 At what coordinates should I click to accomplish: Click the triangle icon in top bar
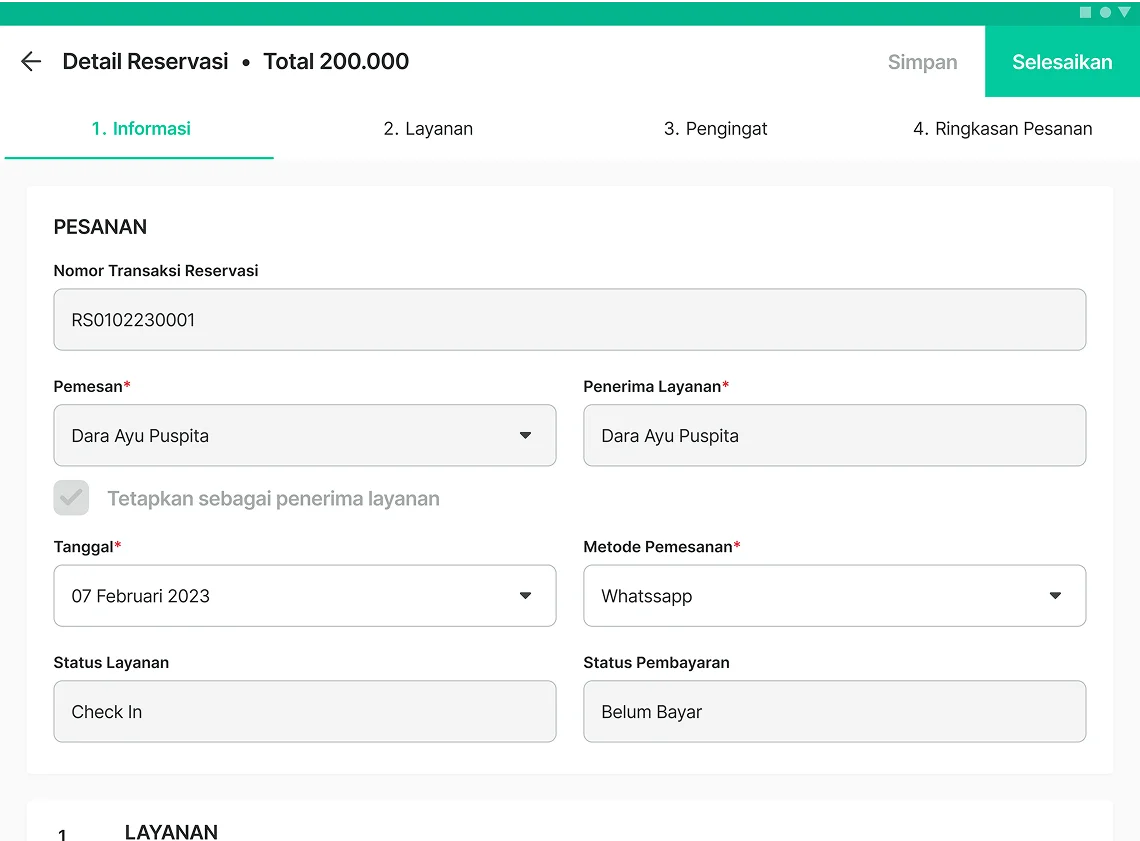(x=1124, y=13)
